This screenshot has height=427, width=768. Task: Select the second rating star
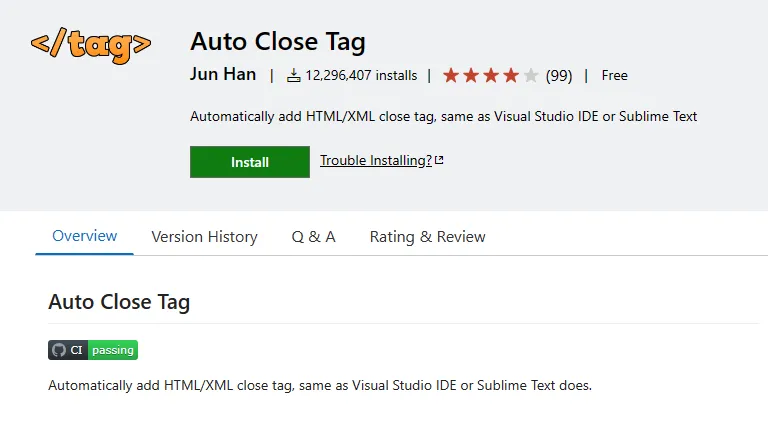[x=471, y=75]
